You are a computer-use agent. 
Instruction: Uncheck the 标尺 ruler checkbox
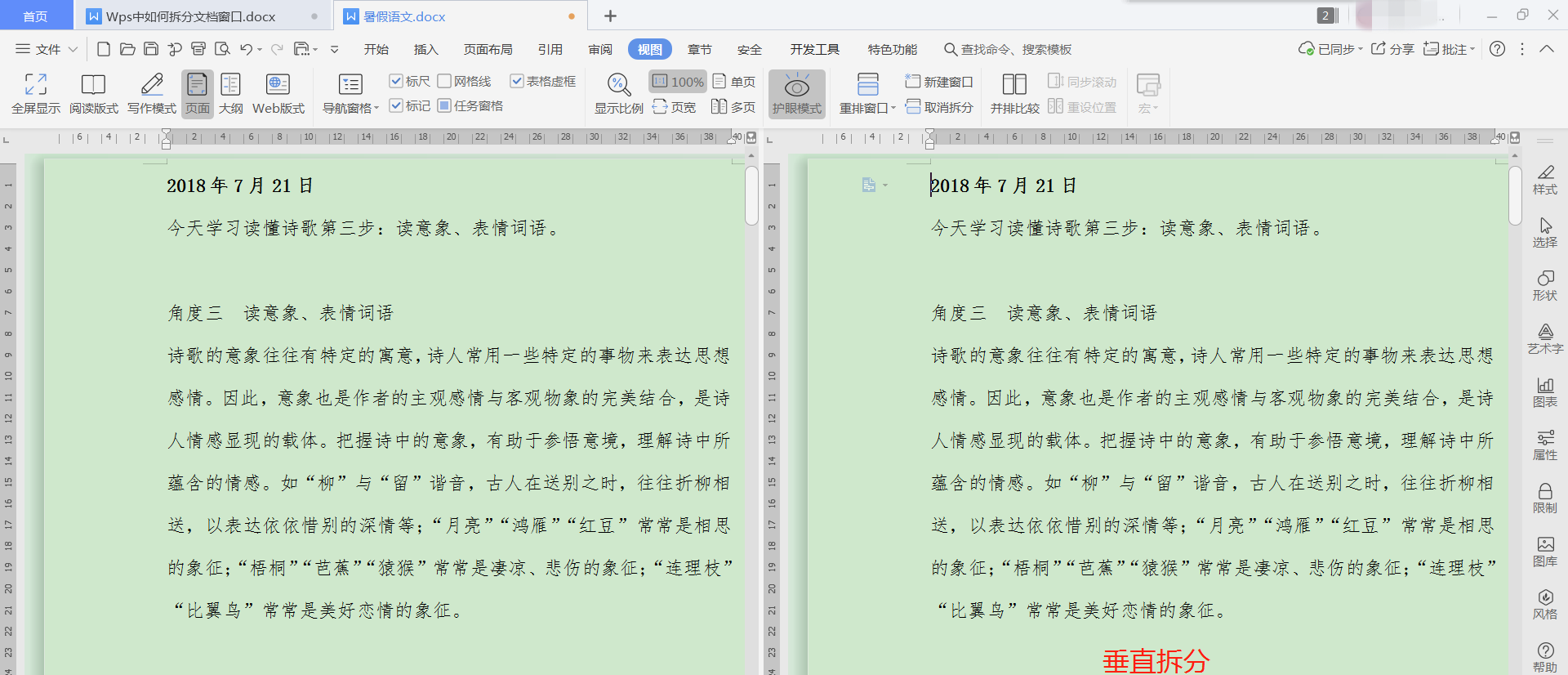[x=396, y=81]
